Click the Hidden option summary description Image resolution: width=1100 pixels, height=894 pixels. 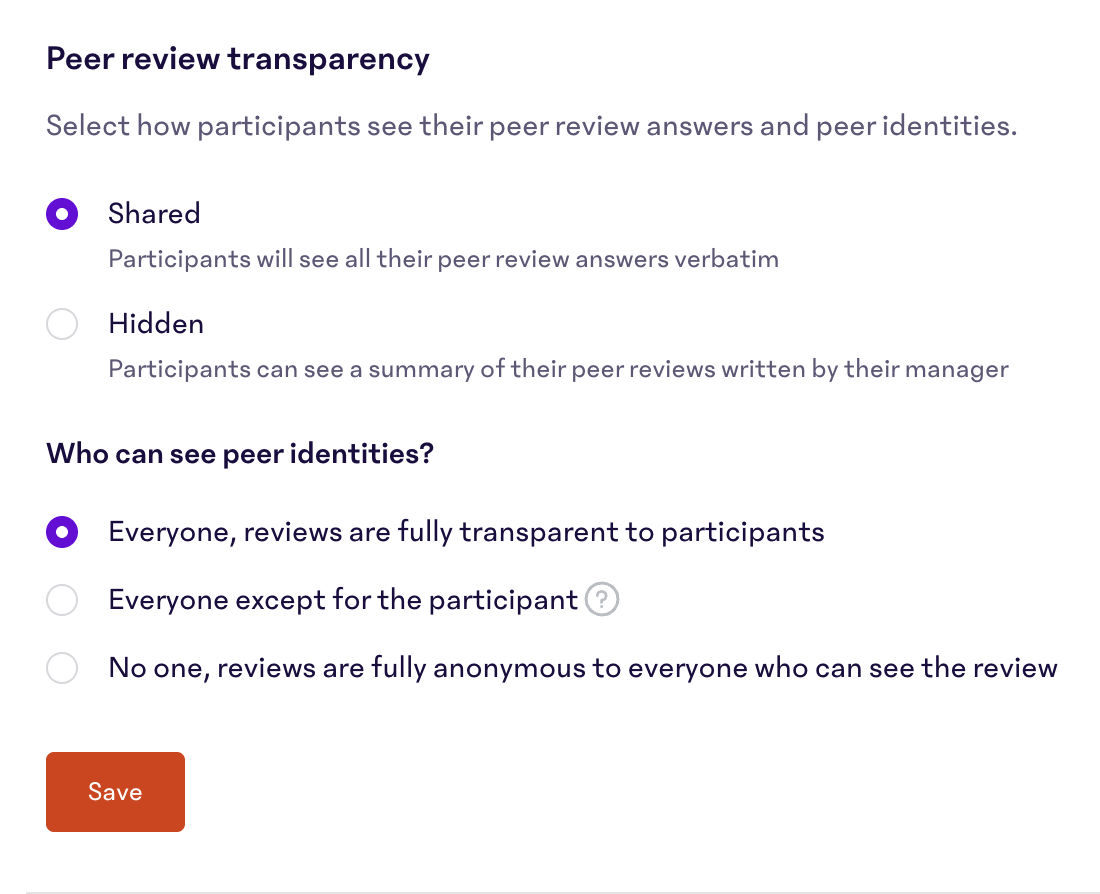click(558, 369)
